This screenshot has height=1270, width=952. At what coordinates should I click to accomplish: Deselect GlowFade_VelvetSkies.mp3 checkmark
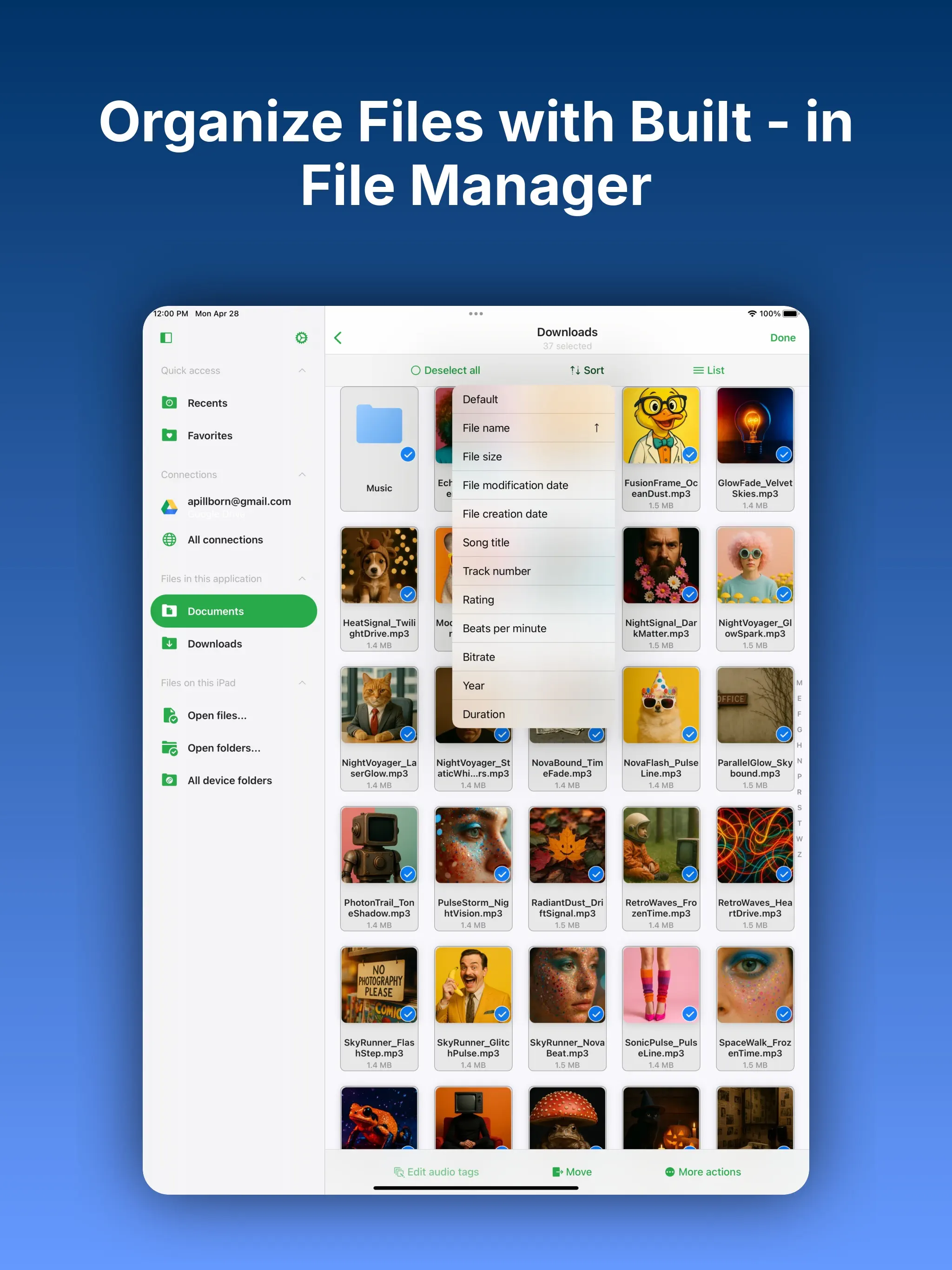pos(783,454)
